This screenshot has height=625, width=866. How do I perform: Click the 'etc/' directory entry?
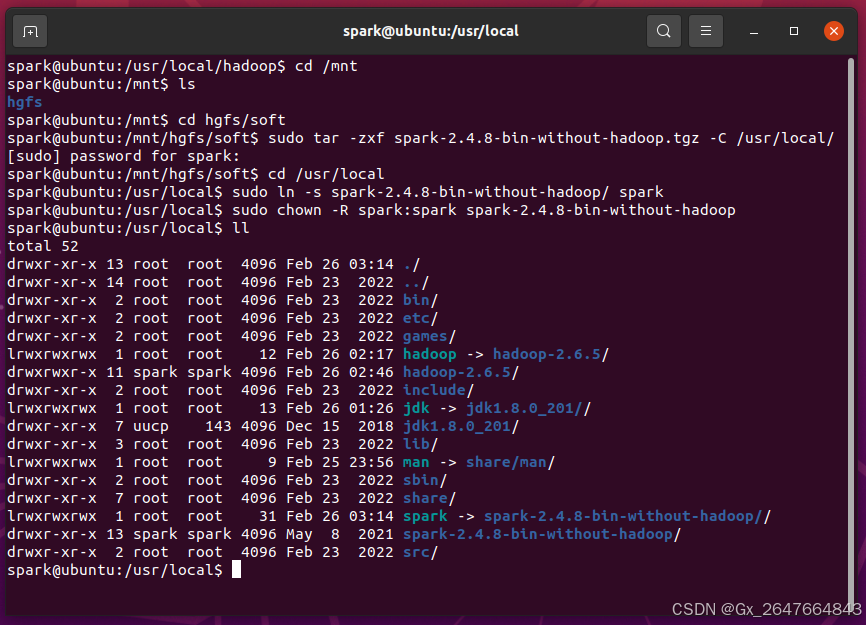coord(420,318)
